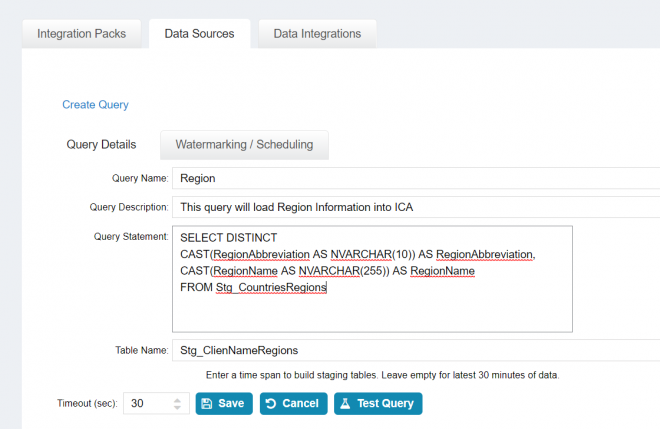
Task: Click the flask icon on Test Query
Action: tap(345, 403)
